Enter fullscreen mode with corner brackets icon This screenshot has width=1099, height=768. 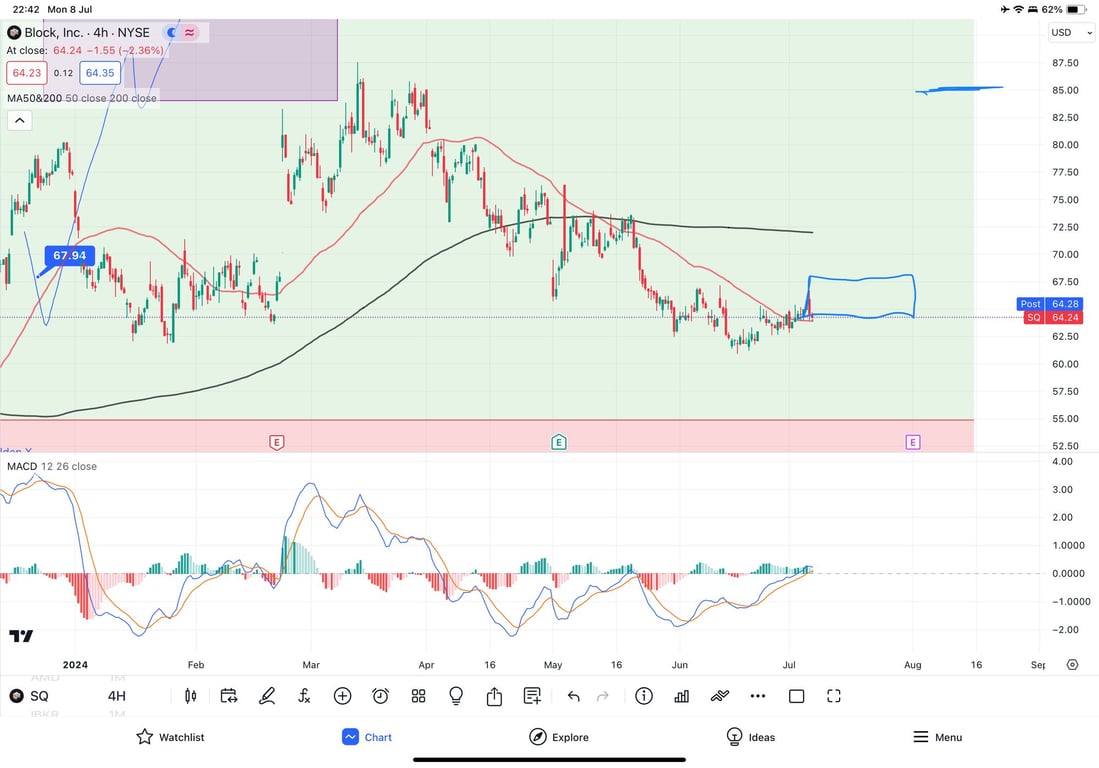click(833, 696)
